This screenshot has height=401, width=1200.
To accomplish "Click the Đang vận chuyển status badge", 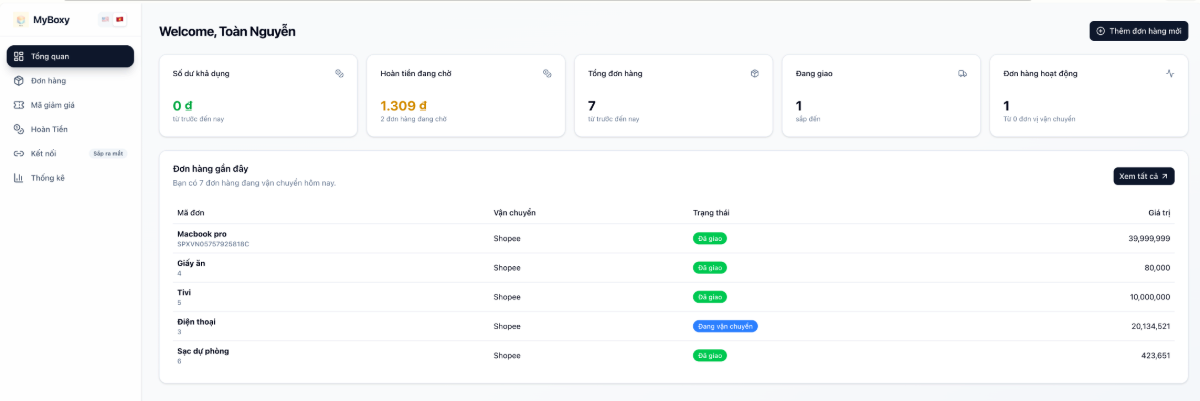I will click(x=725, y=326).
